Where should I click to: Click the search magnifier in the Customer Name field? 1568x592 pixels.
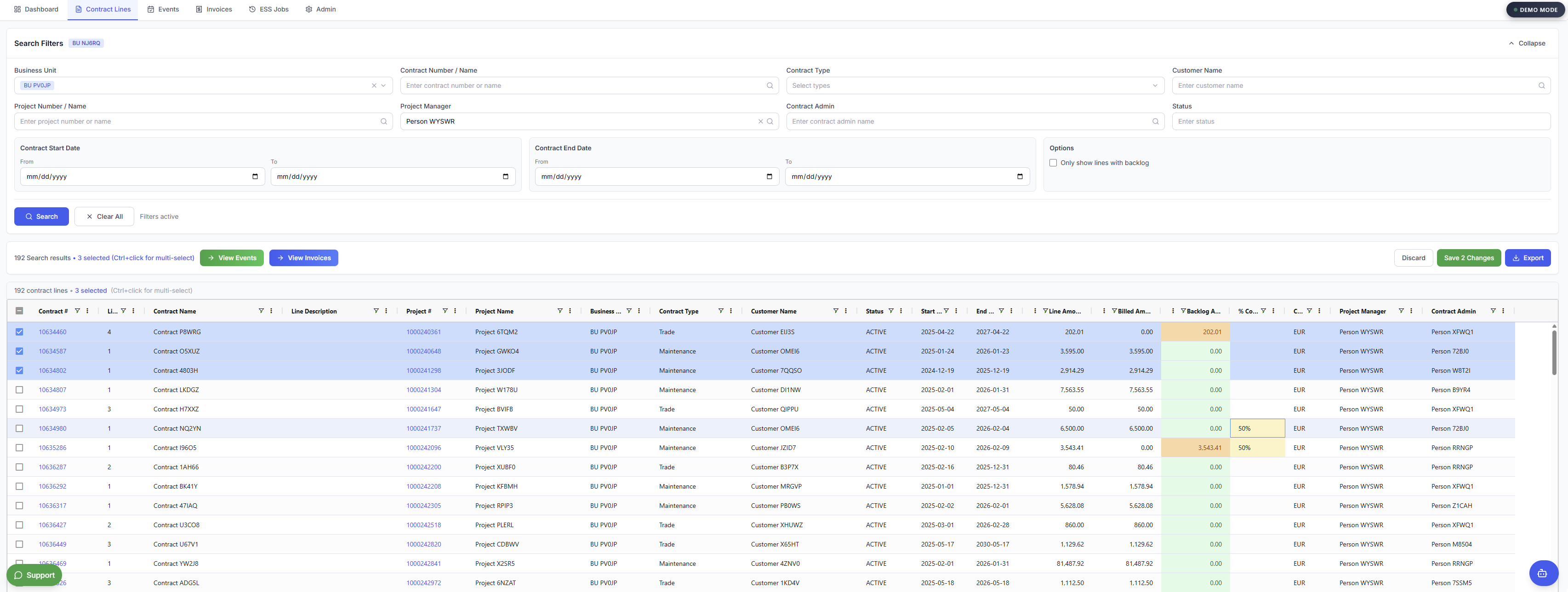[1542, 85]
